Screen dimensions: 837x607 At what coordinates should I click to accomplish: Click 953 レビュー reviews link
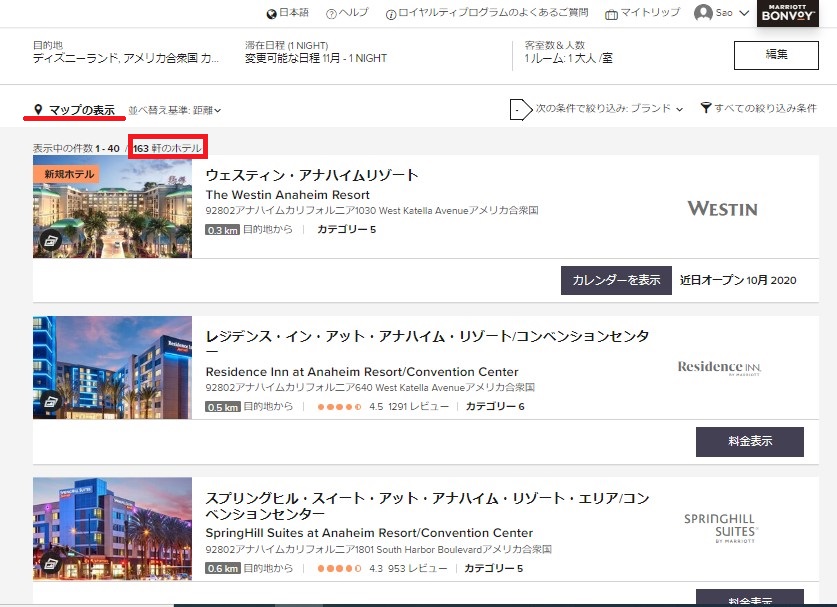click(417, 569)
